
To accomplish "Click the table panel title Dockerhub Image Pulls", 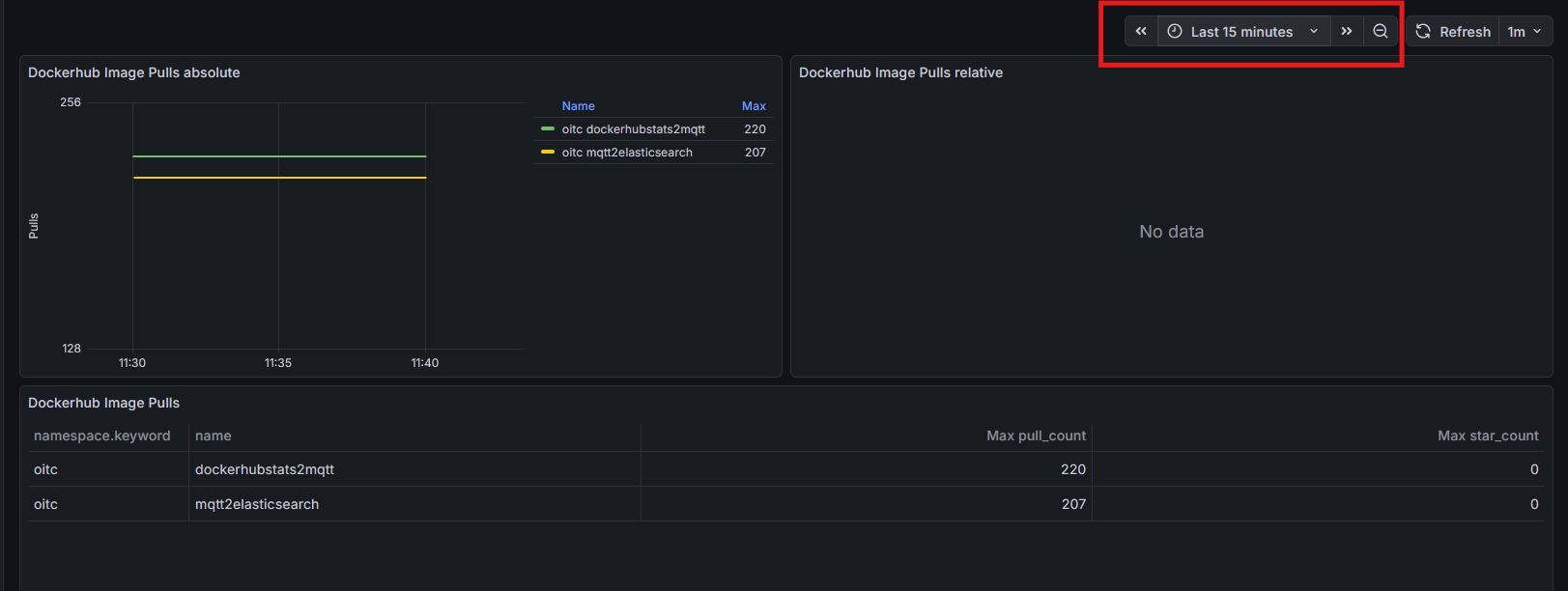I will point(104,403).
